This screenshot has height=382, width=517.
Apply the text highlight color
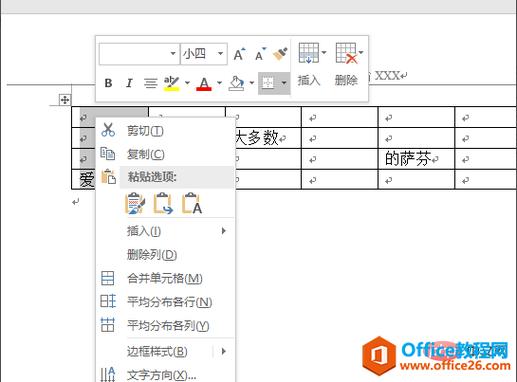pyautogui.click(x=171, y=83)
